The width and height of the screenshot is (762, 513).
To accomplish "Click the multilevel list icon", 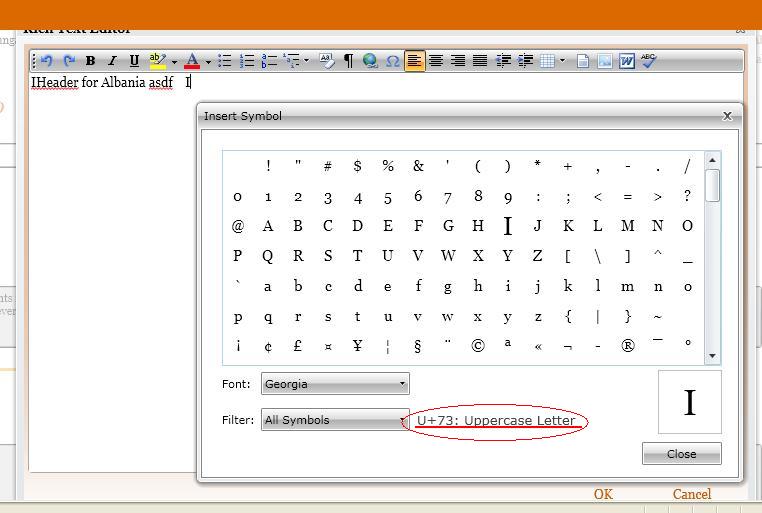I will (292, 61).
